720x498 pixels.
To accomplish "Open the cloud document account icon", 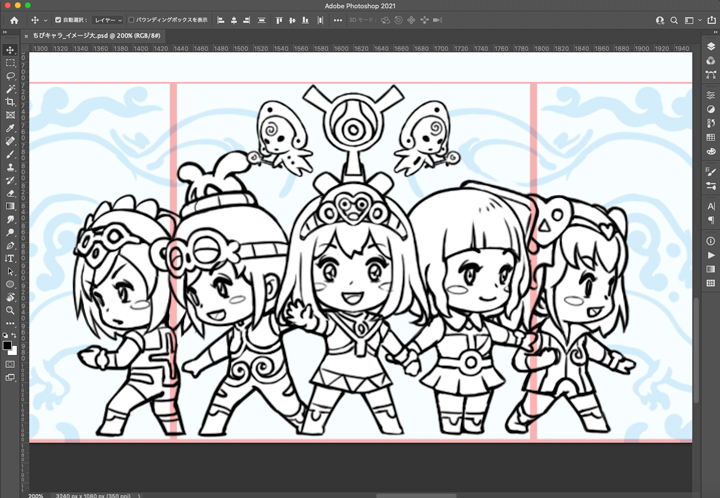I will click(660, 20).
